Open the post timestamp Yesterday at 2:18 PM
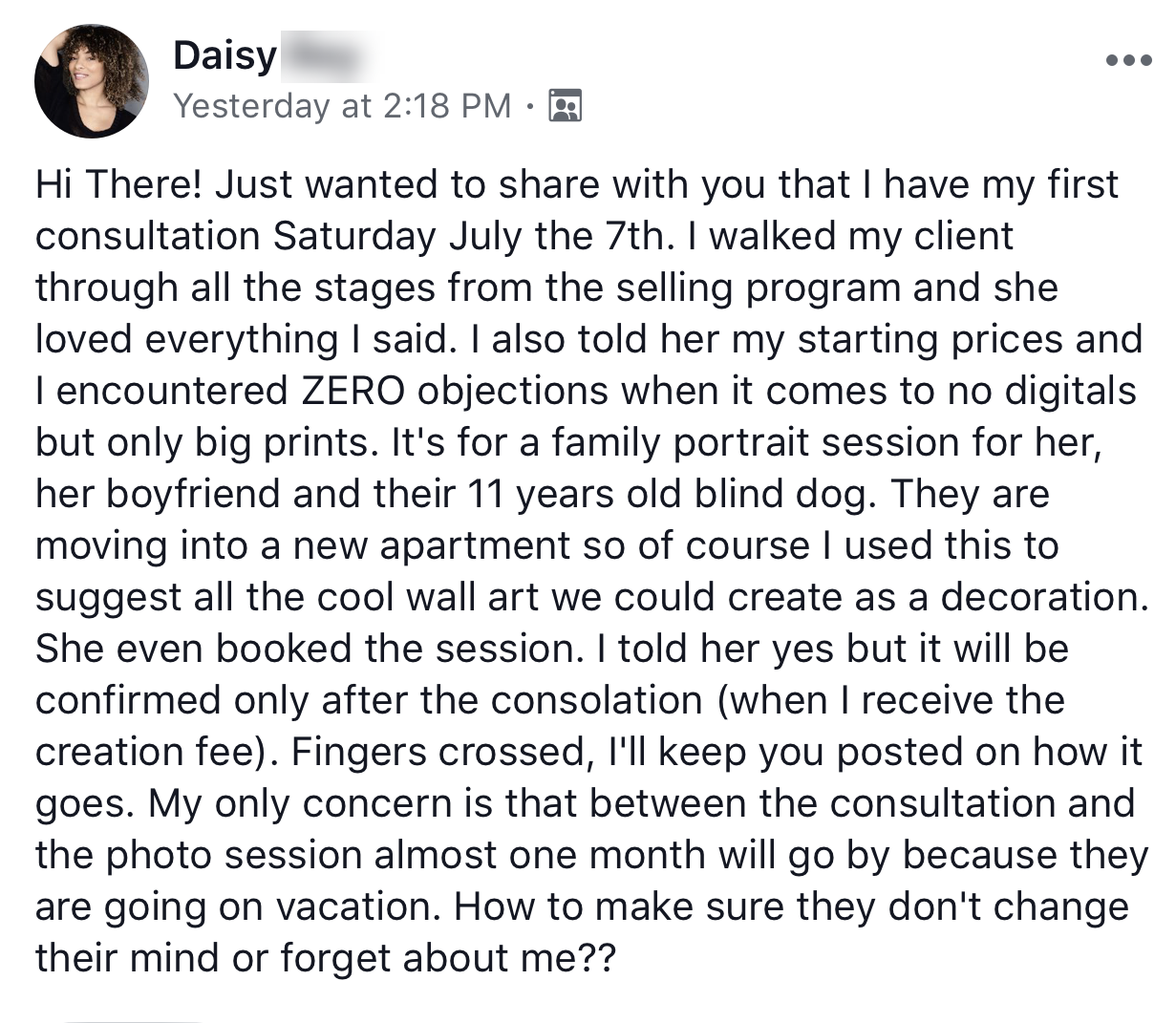 [342, 105]
